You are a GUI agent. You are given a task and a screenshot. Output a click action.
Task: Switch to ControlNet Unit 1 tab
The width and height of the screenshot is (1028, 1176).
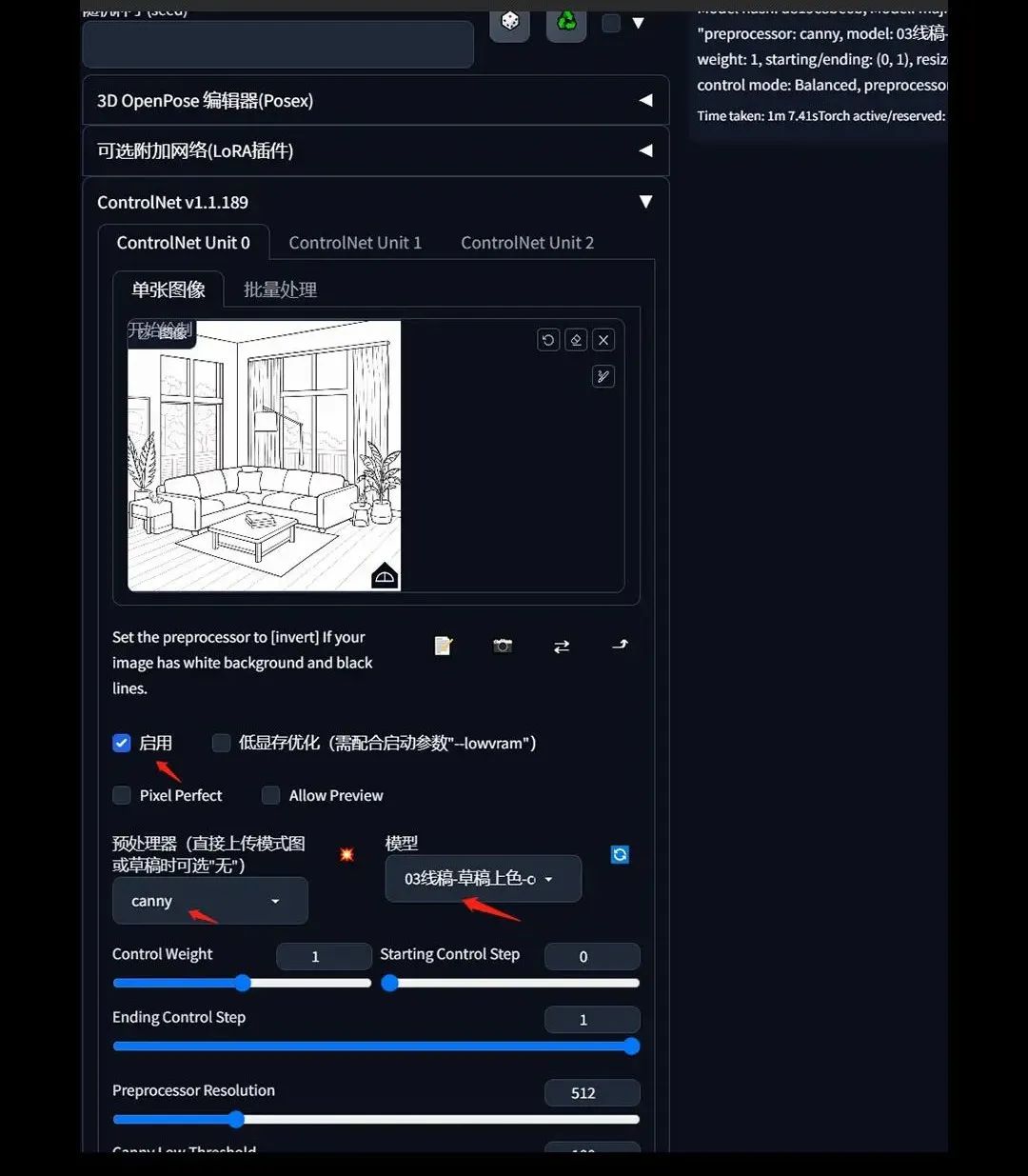[x=355, y=243]
